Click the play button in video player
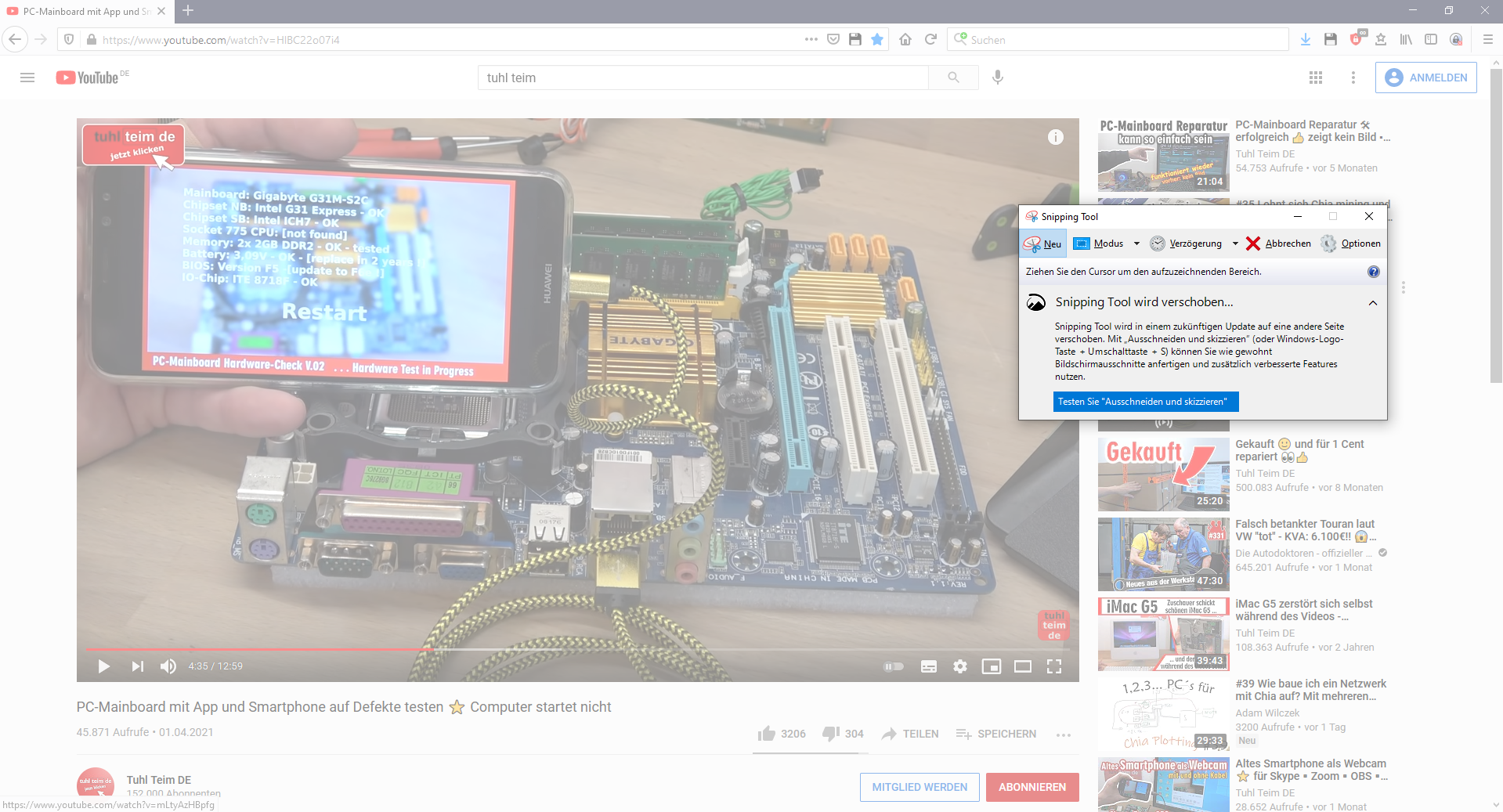Viewport: 1503px width, 812px height. (103, 666)
